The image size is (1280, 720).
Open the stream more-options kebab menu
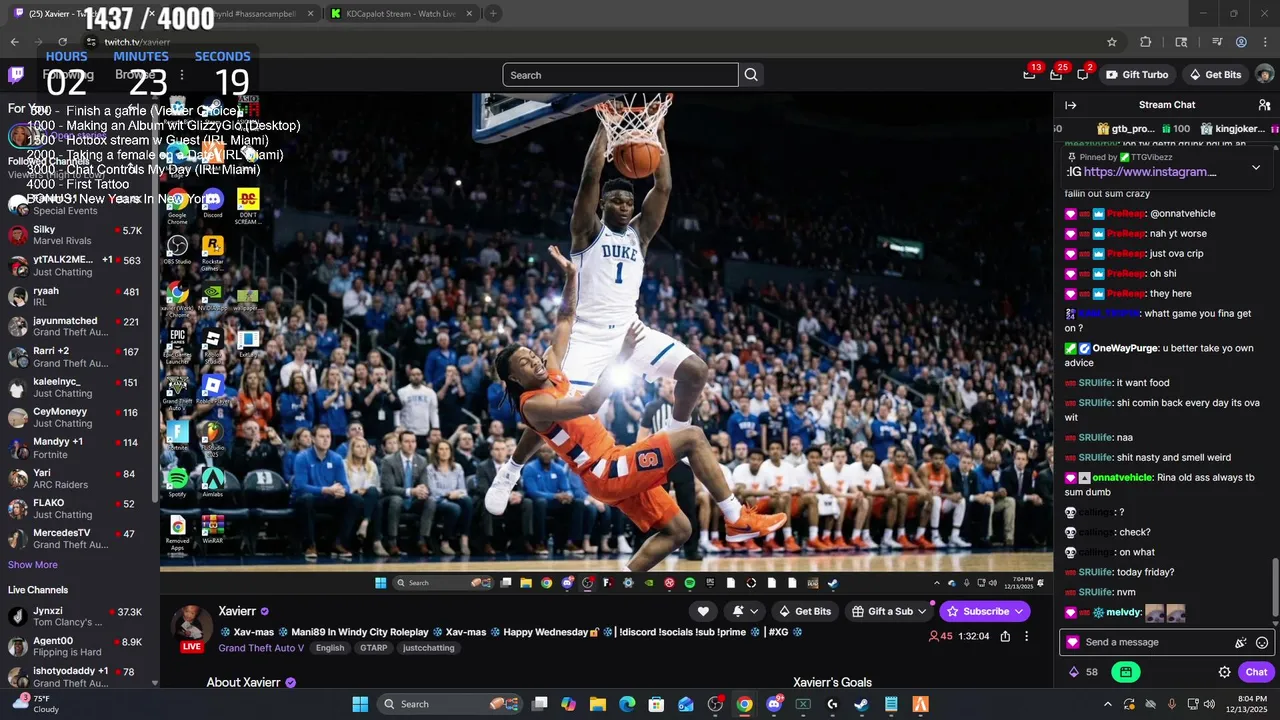point(1026,636)
